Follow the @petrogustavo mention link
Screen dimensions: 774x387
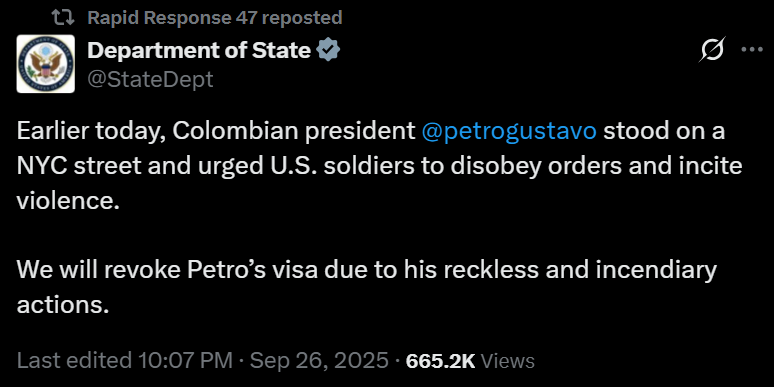coord(509,131)
